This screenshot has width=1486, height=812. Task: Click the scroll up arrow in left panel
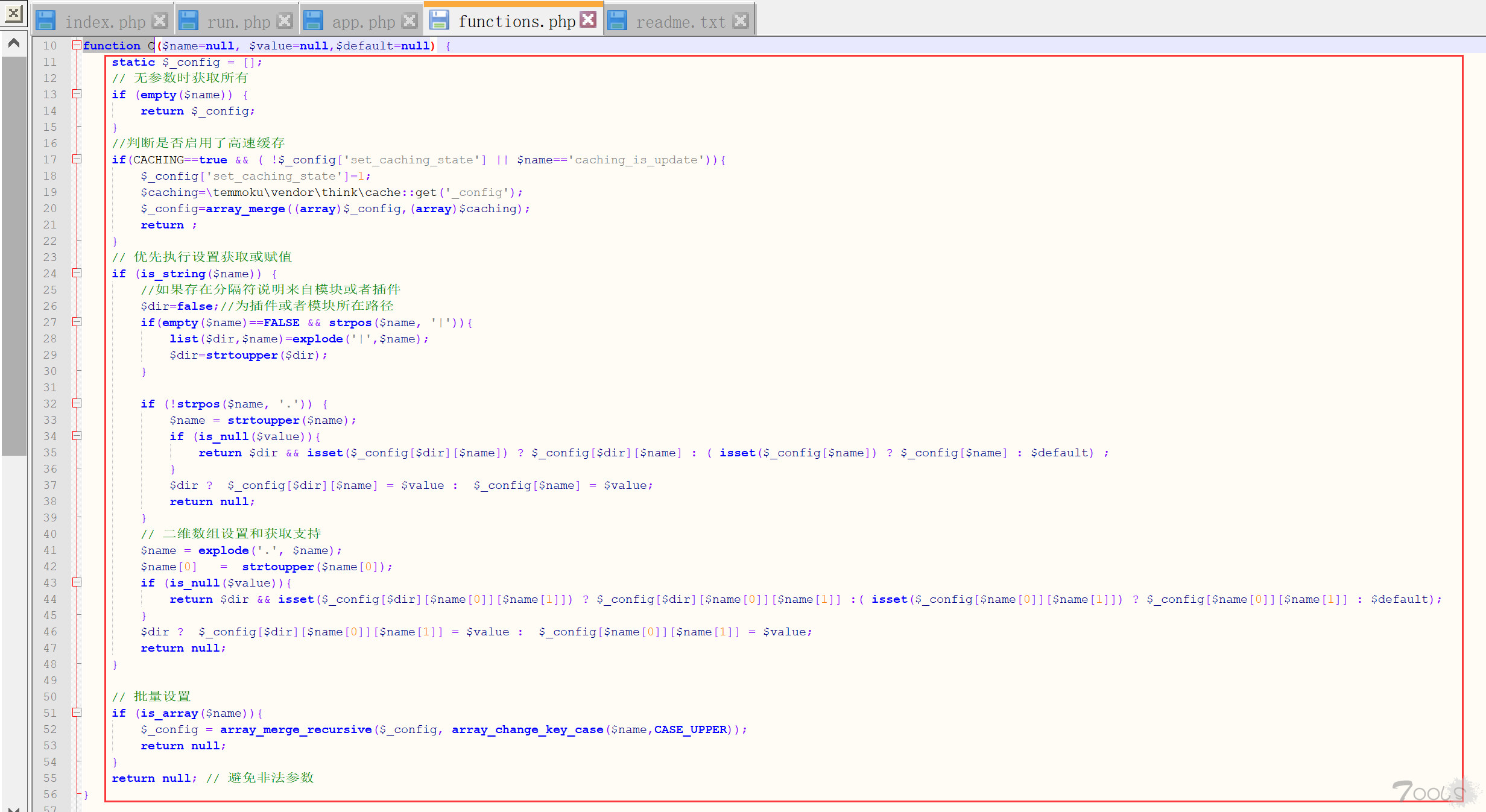coord(13,43)
